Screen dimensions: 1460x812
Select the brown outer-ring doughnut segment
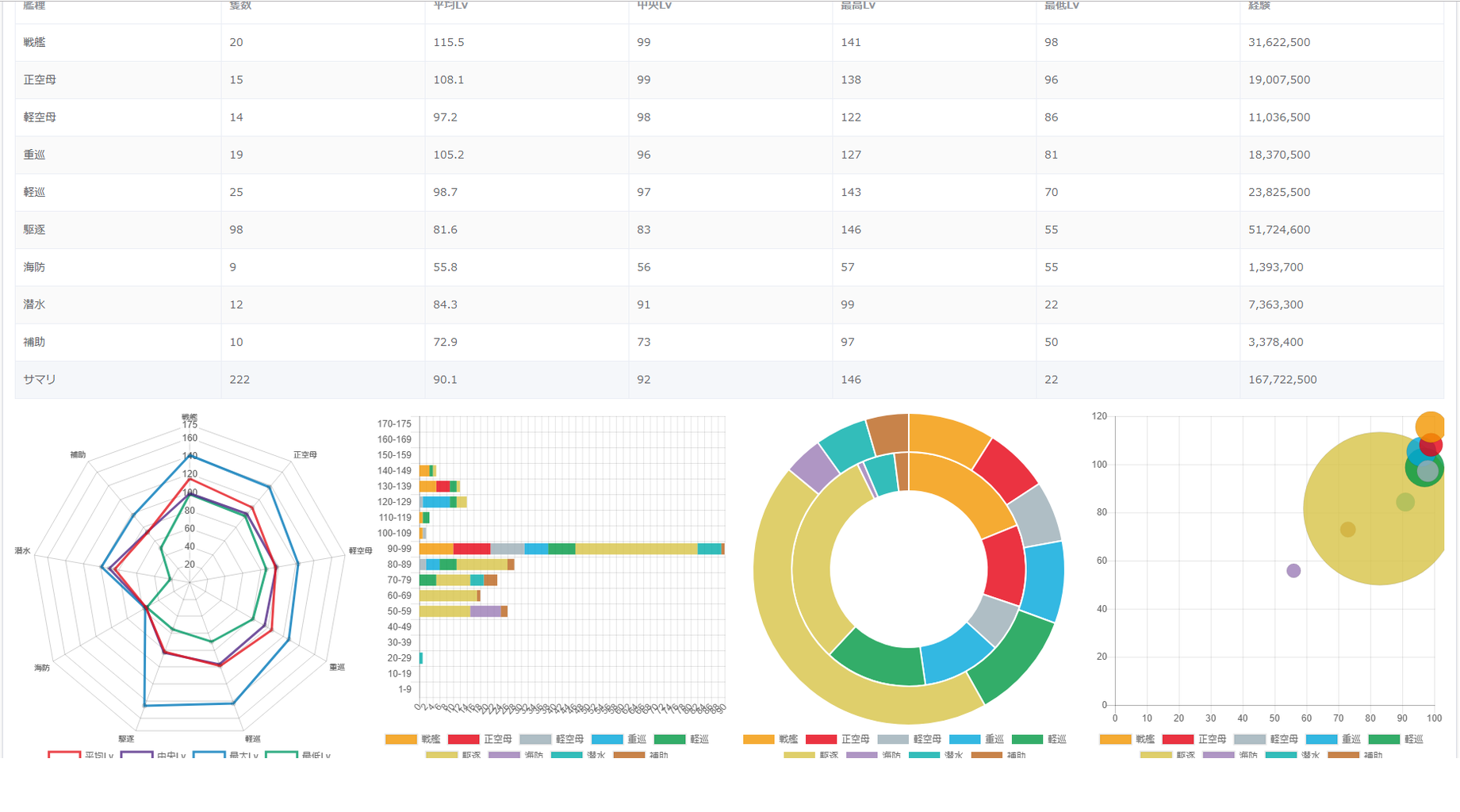point(889,433)
